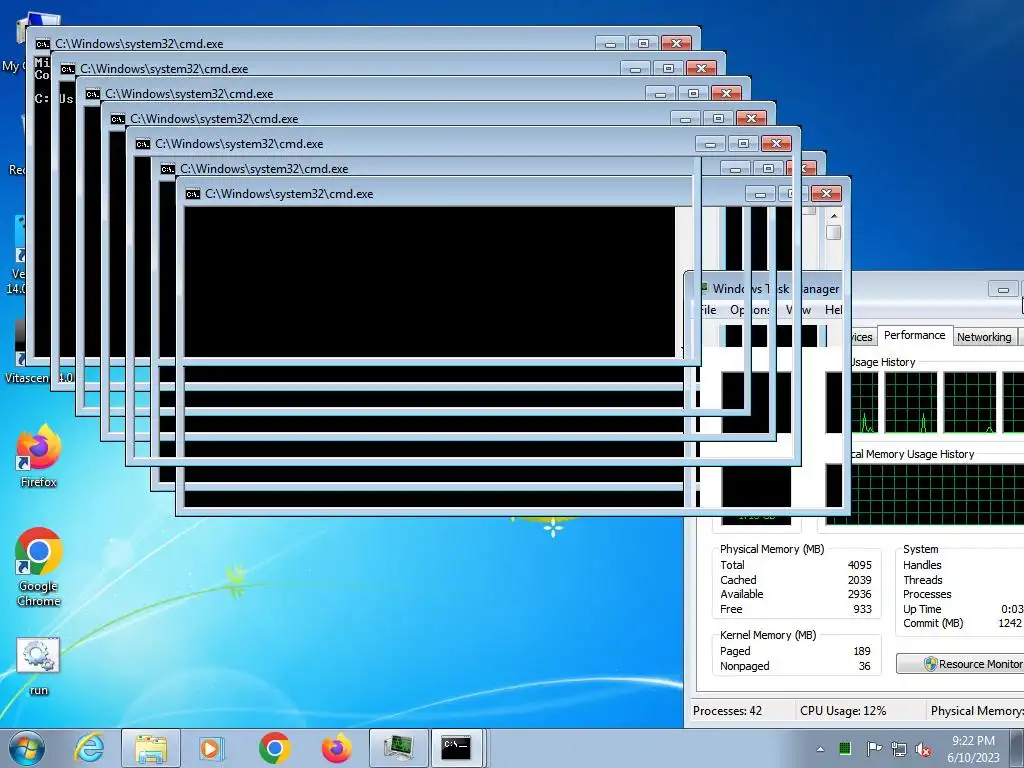Viewport: 1024px width, 768px height.
Task: Click the Windows Task Manager title icon
Action: [x=704, y=288]
